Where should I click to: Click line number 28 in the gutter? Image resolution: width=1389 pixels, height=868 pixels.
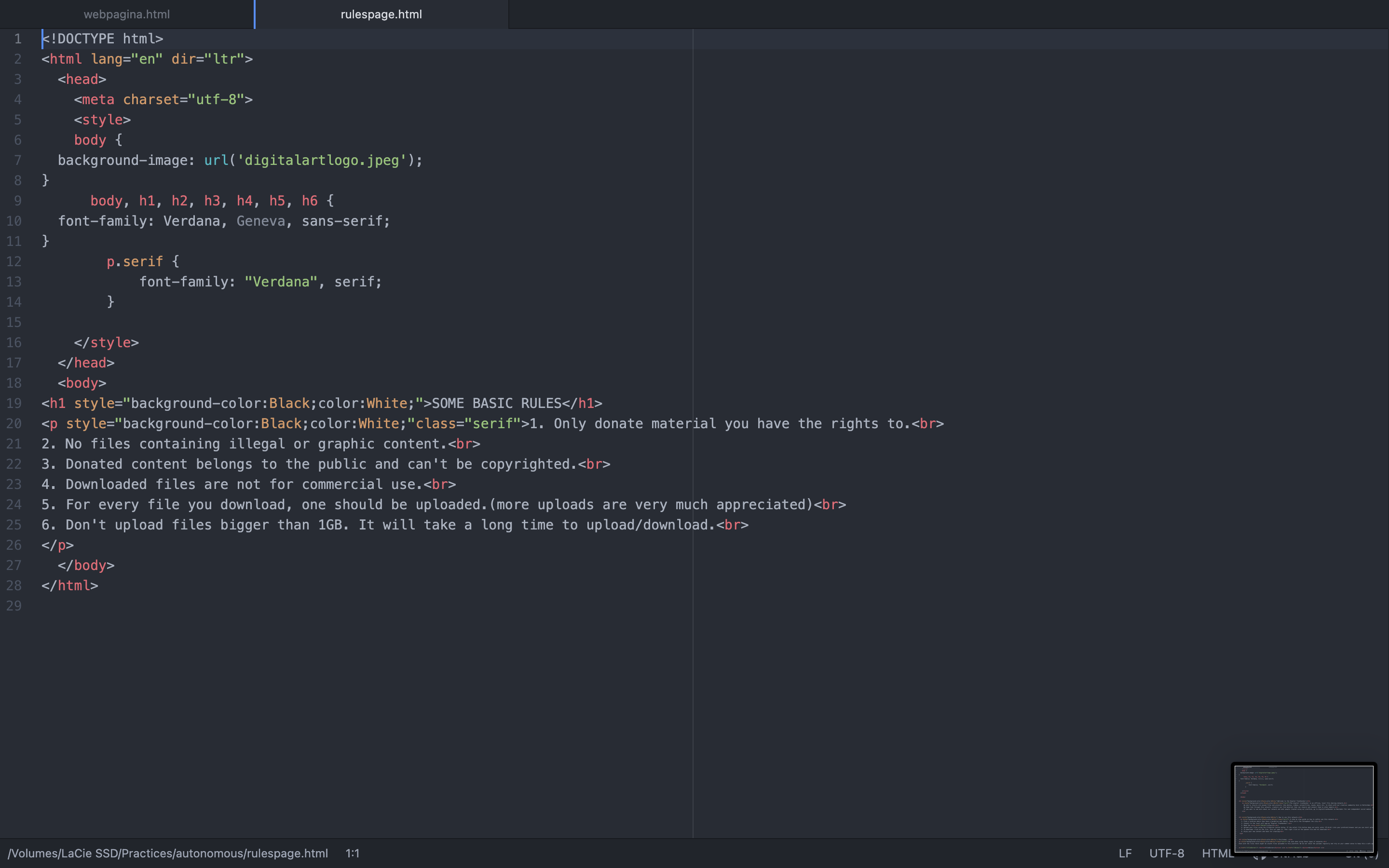[14, 585]
